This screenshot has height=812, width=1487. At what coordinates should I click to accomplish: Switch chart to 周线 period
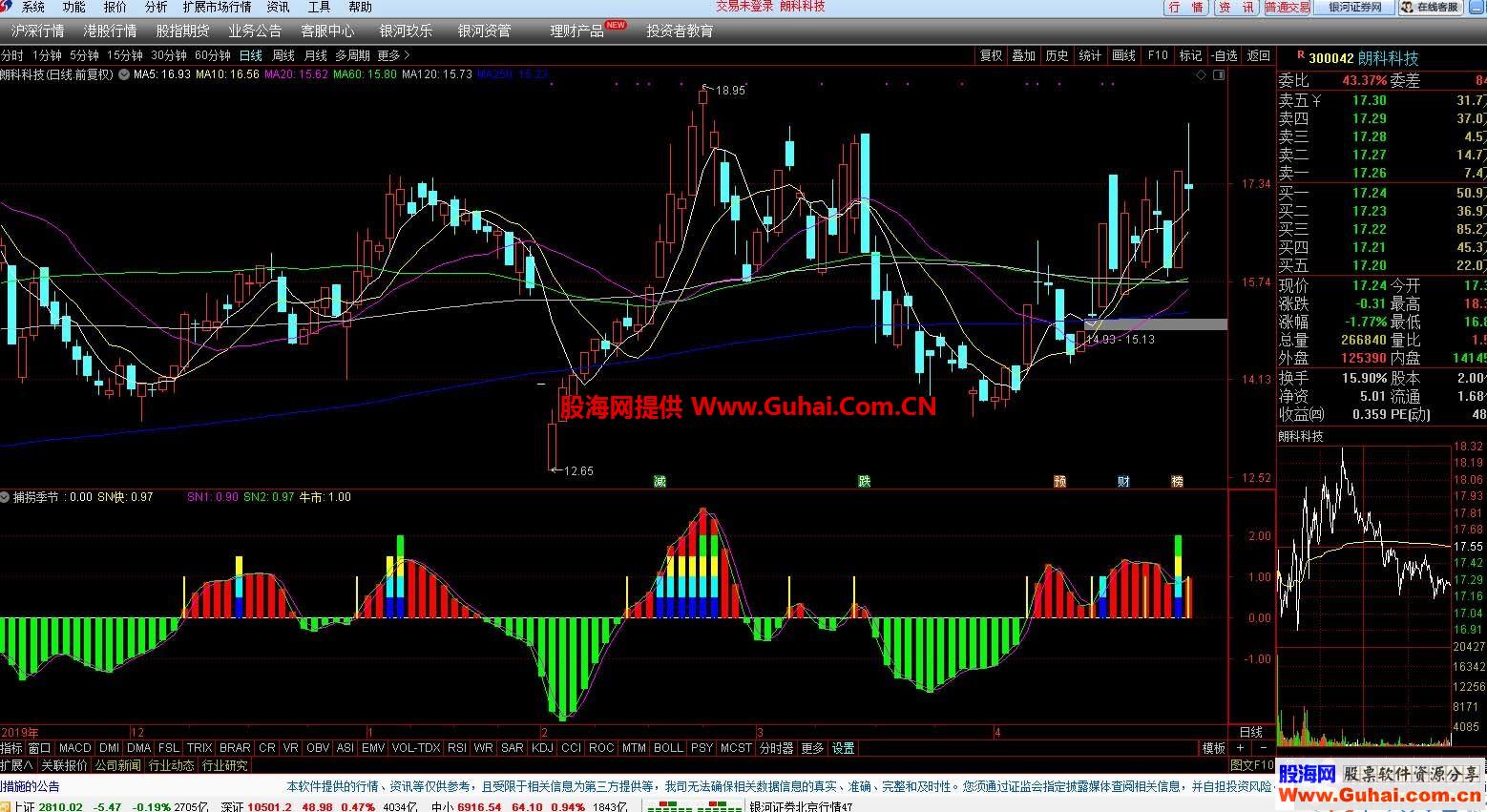point(283,55)
